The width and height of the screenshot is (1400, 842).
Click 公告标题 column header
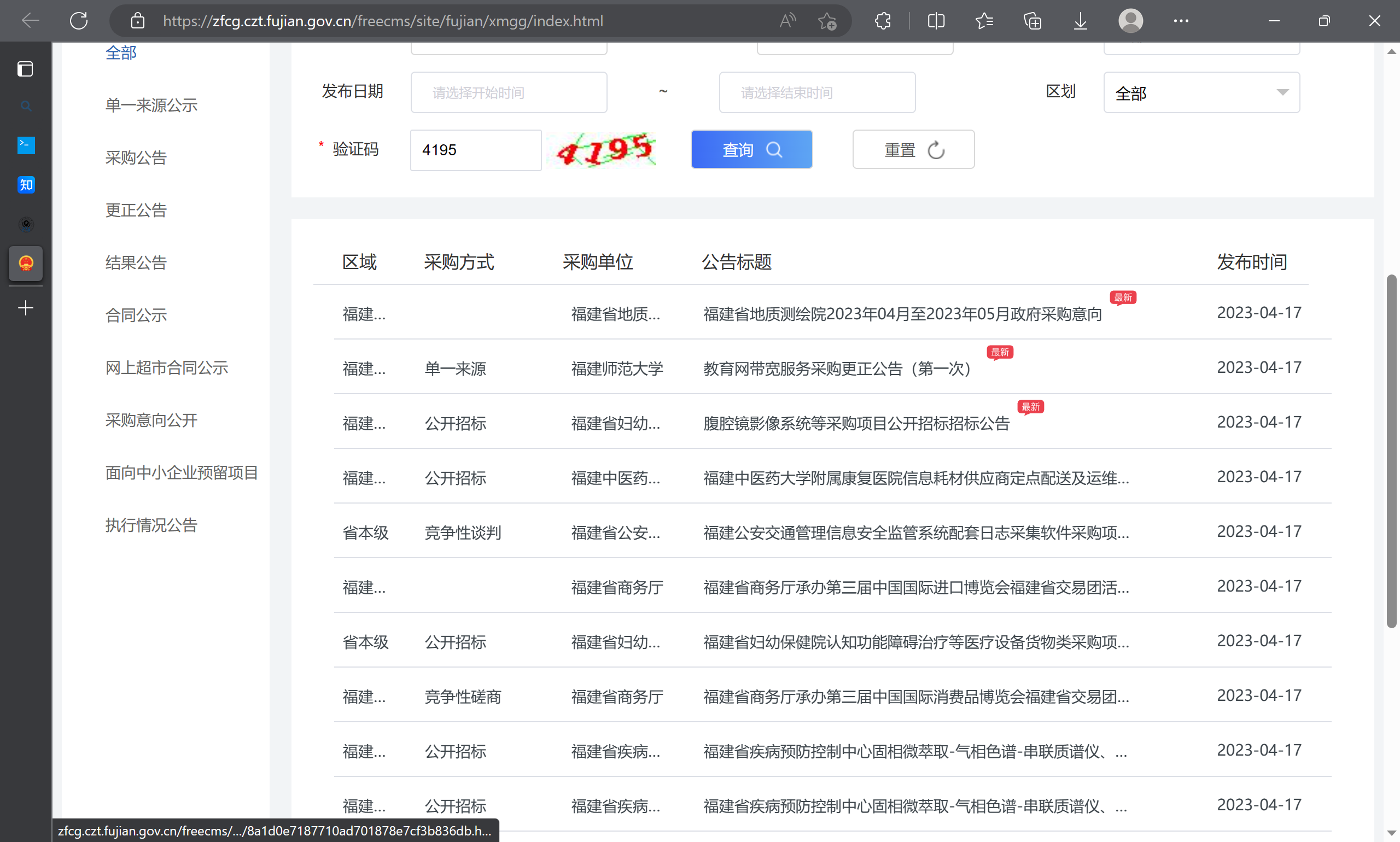point(736,261)
